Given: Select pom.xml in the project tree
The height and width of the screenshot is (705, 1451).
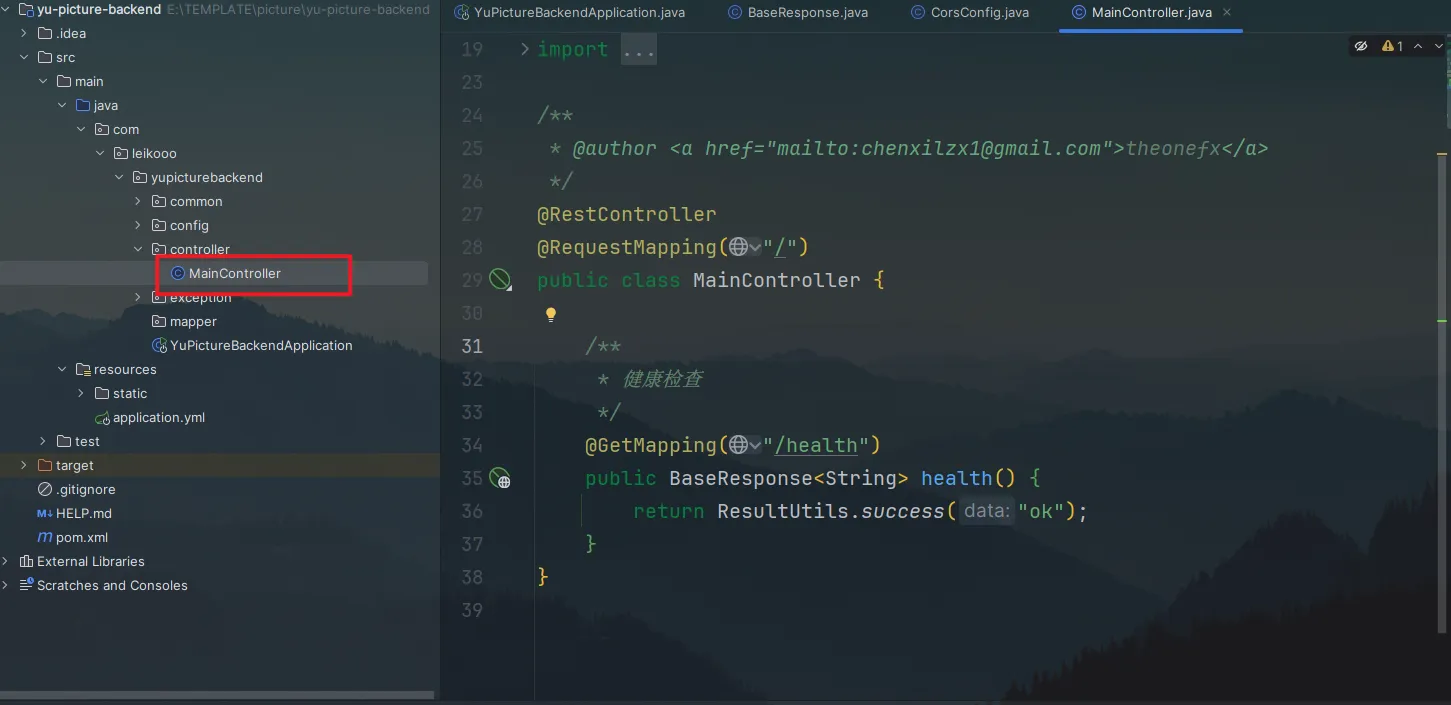Looking at the screenshot, I should pos(81,537).
